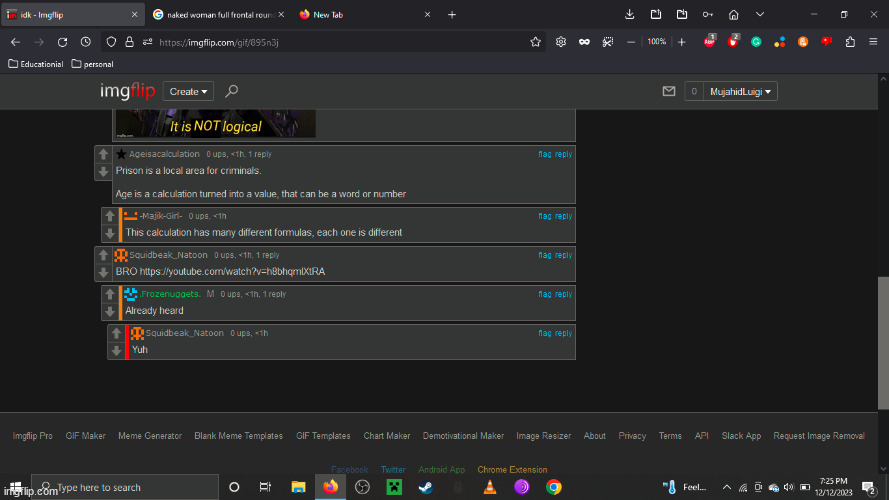
Task: Upvote the -Majik-Girl- comment
Action: [110, 216]
